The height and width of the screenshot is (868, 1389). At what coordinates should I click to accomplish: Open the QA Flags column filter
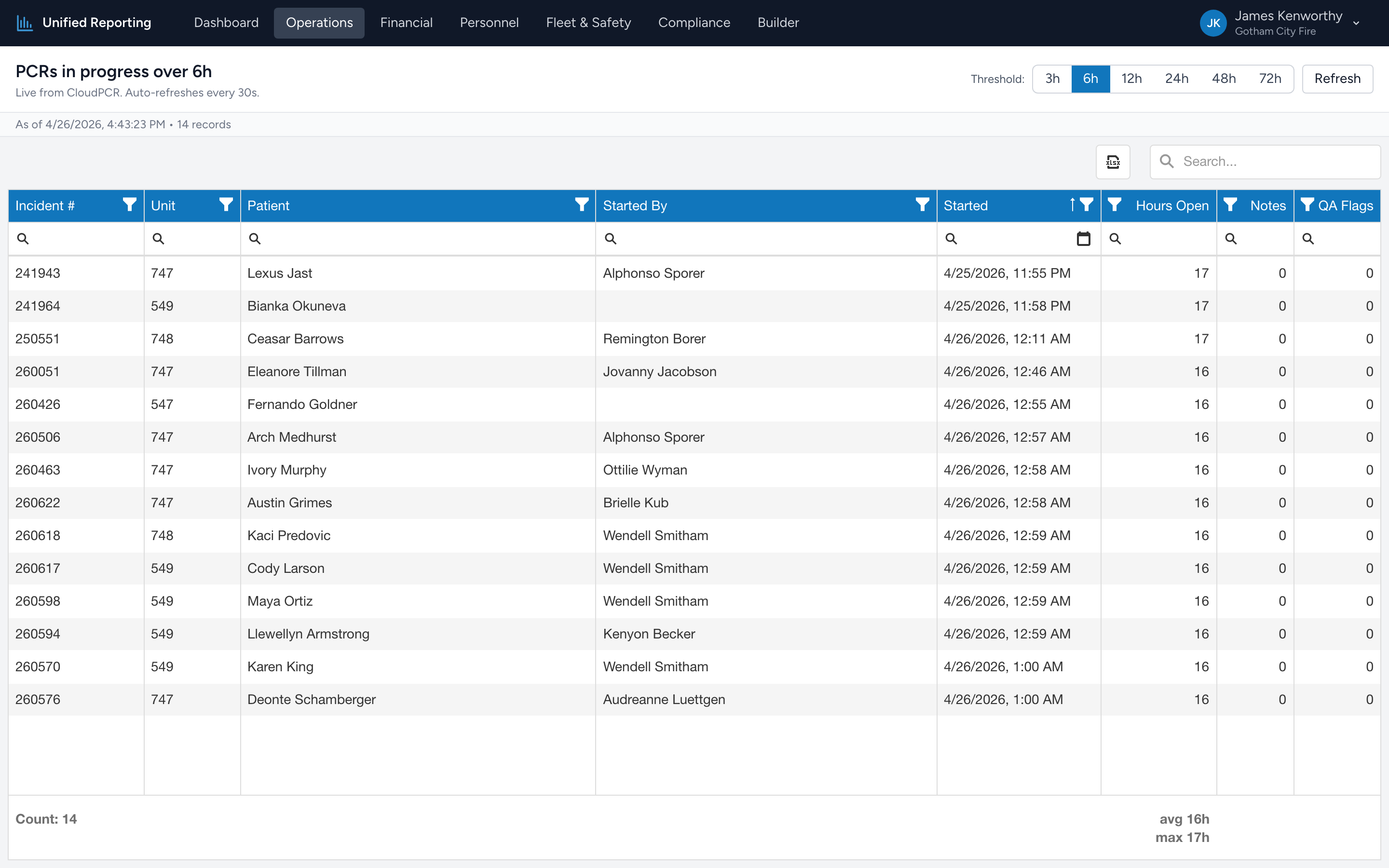coord(1307,205)
